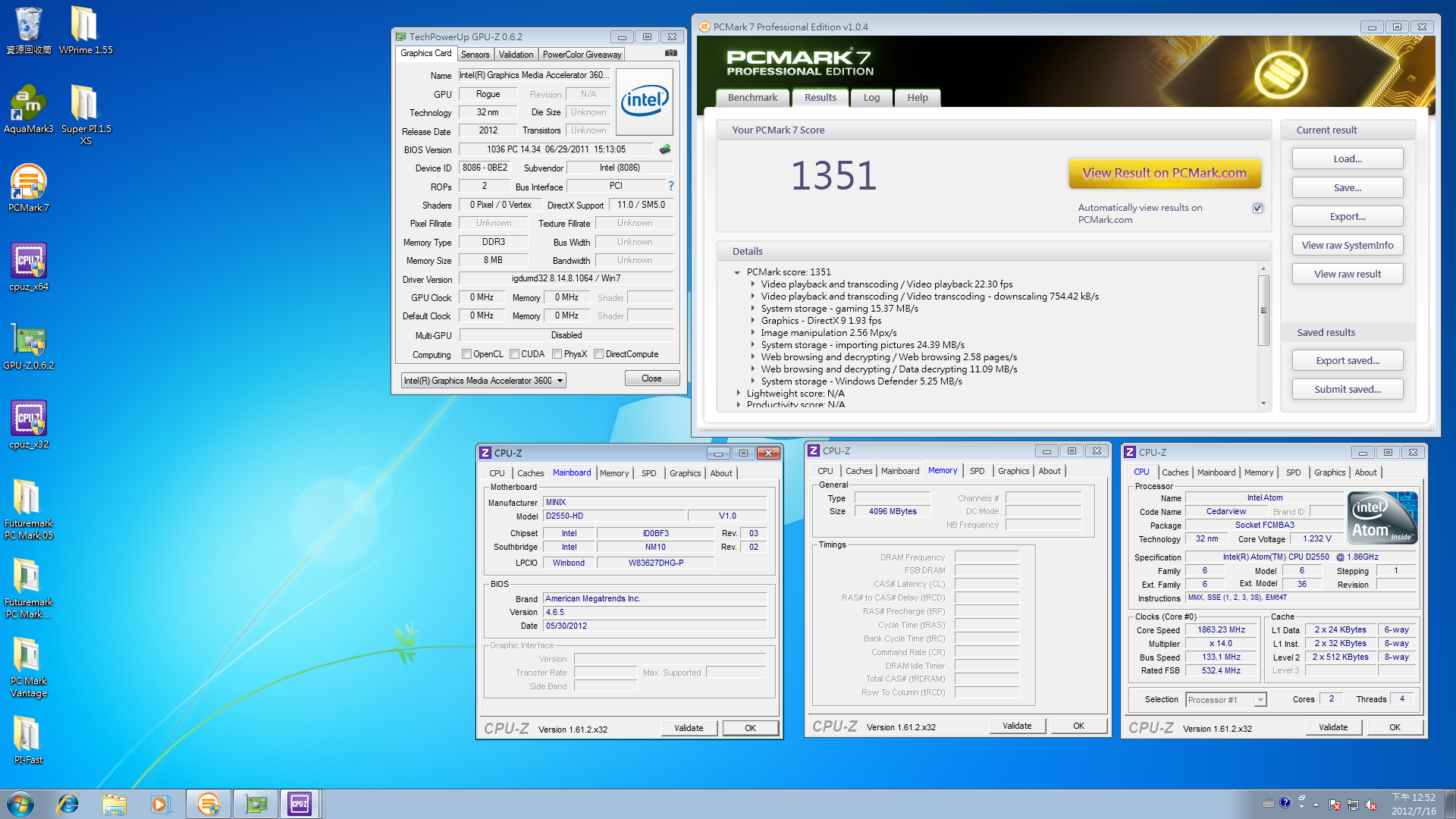Open Internet Explorer from the taskbar
1456x819 pixels.
click(x=68, y=804)
